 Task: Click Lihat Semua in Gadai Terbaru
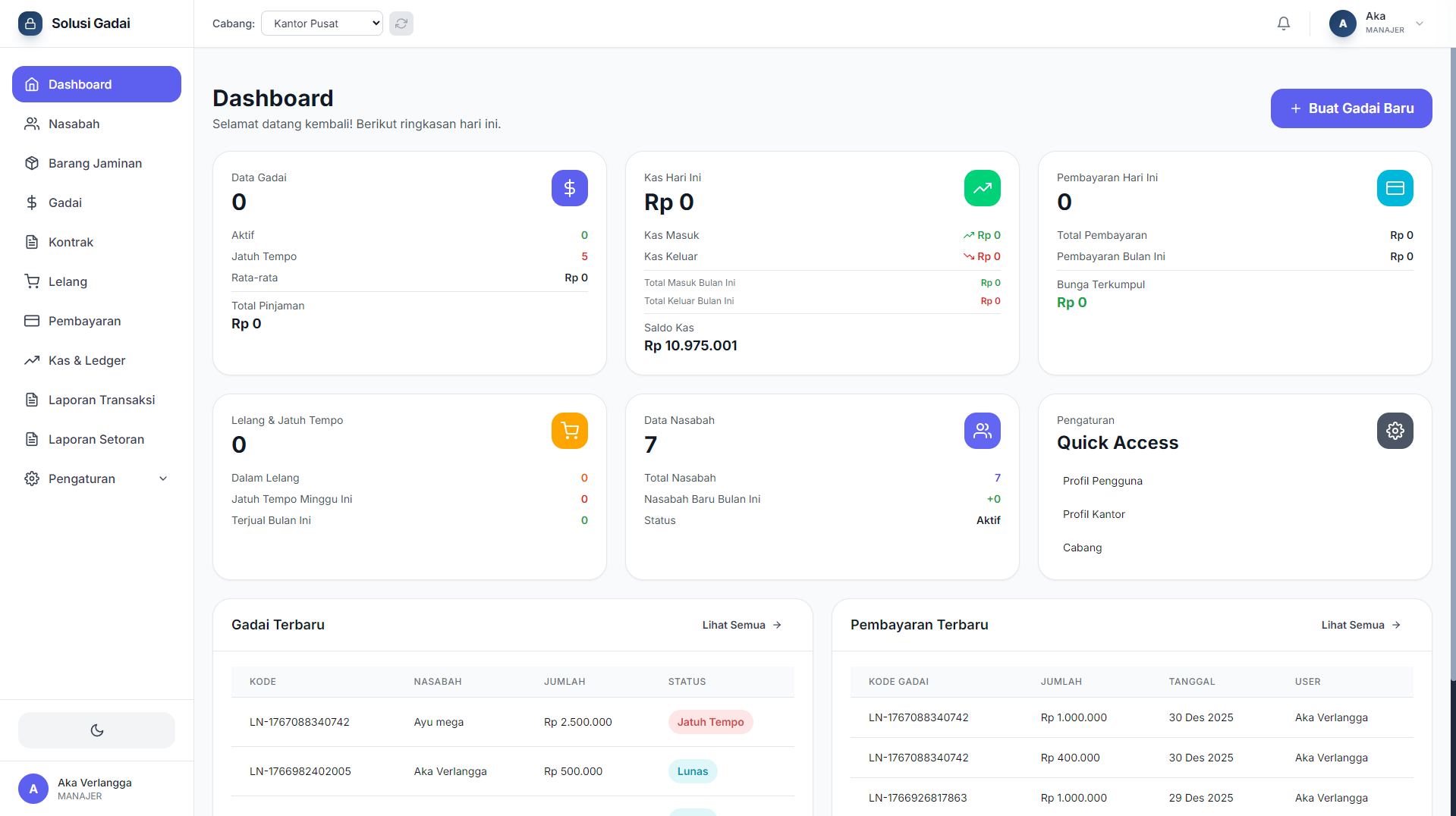[x=742, y=625]
